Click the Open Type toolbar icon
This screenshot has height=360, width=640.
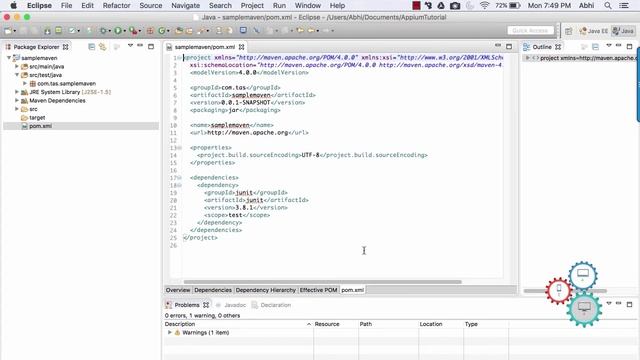179,31
